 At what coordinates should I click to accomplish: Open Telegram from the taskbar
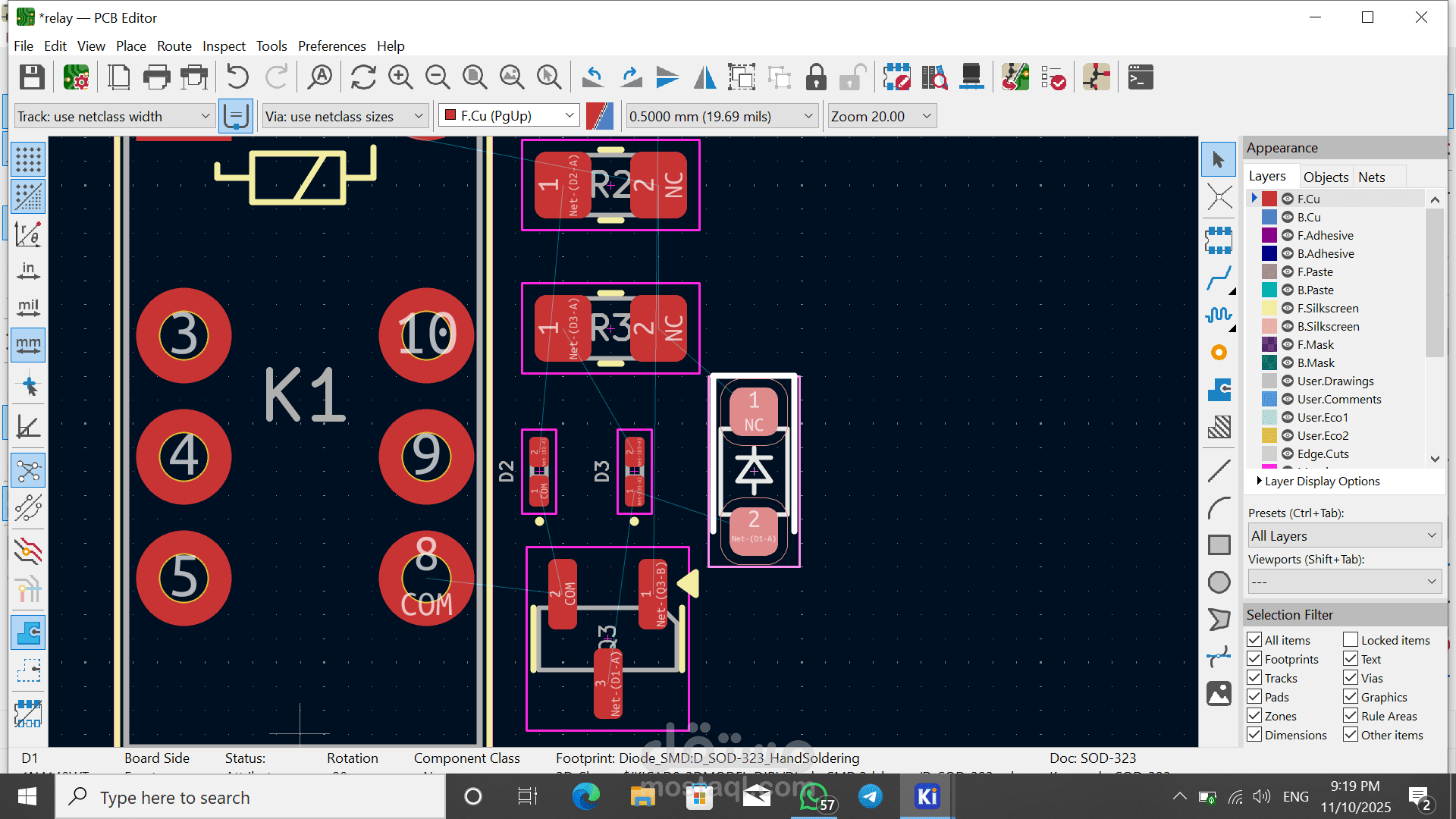[x=871, y=797]
